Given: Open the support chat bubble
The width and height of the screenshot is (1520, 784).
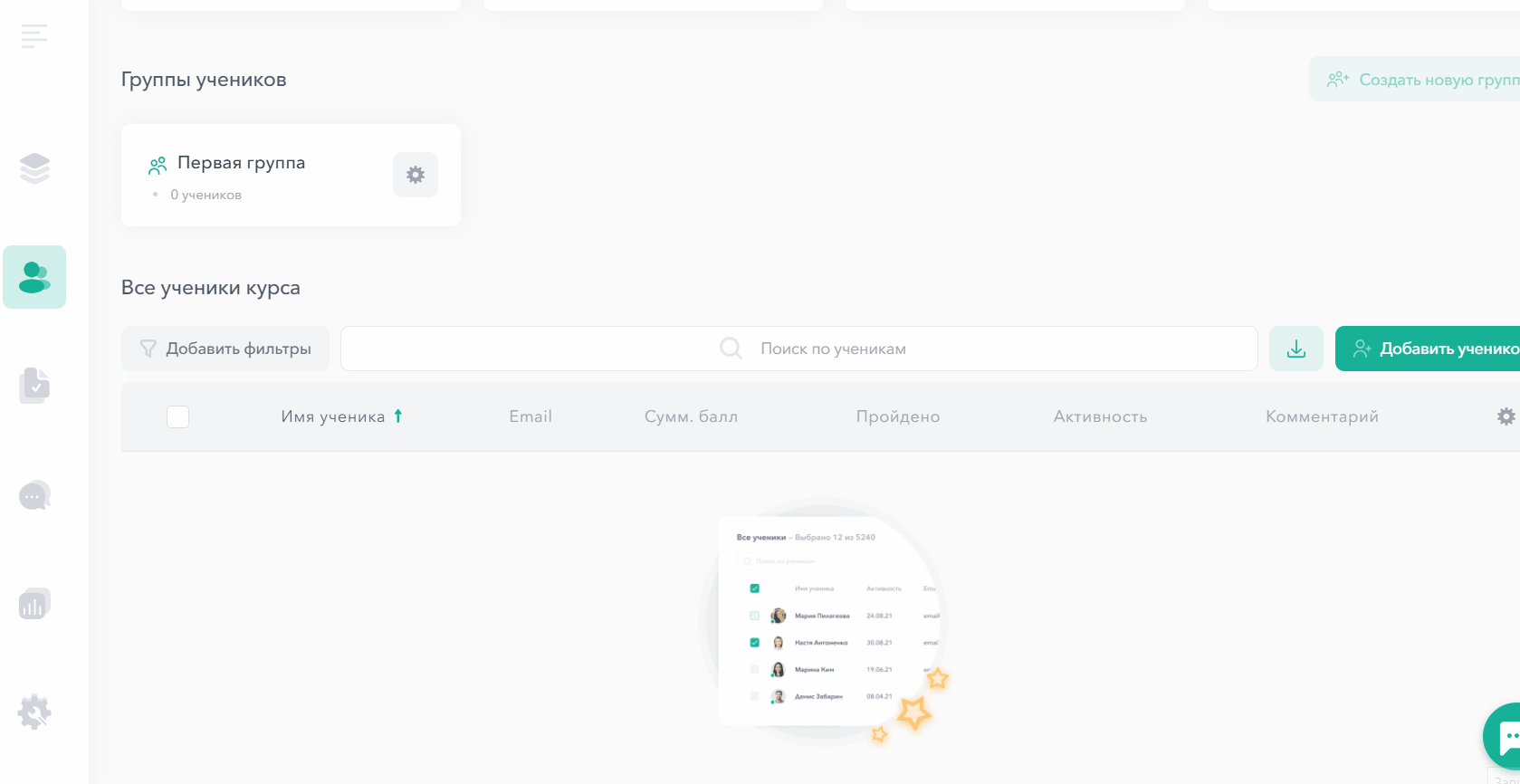Looking at the screenshot, I should tap(1503, 737).
